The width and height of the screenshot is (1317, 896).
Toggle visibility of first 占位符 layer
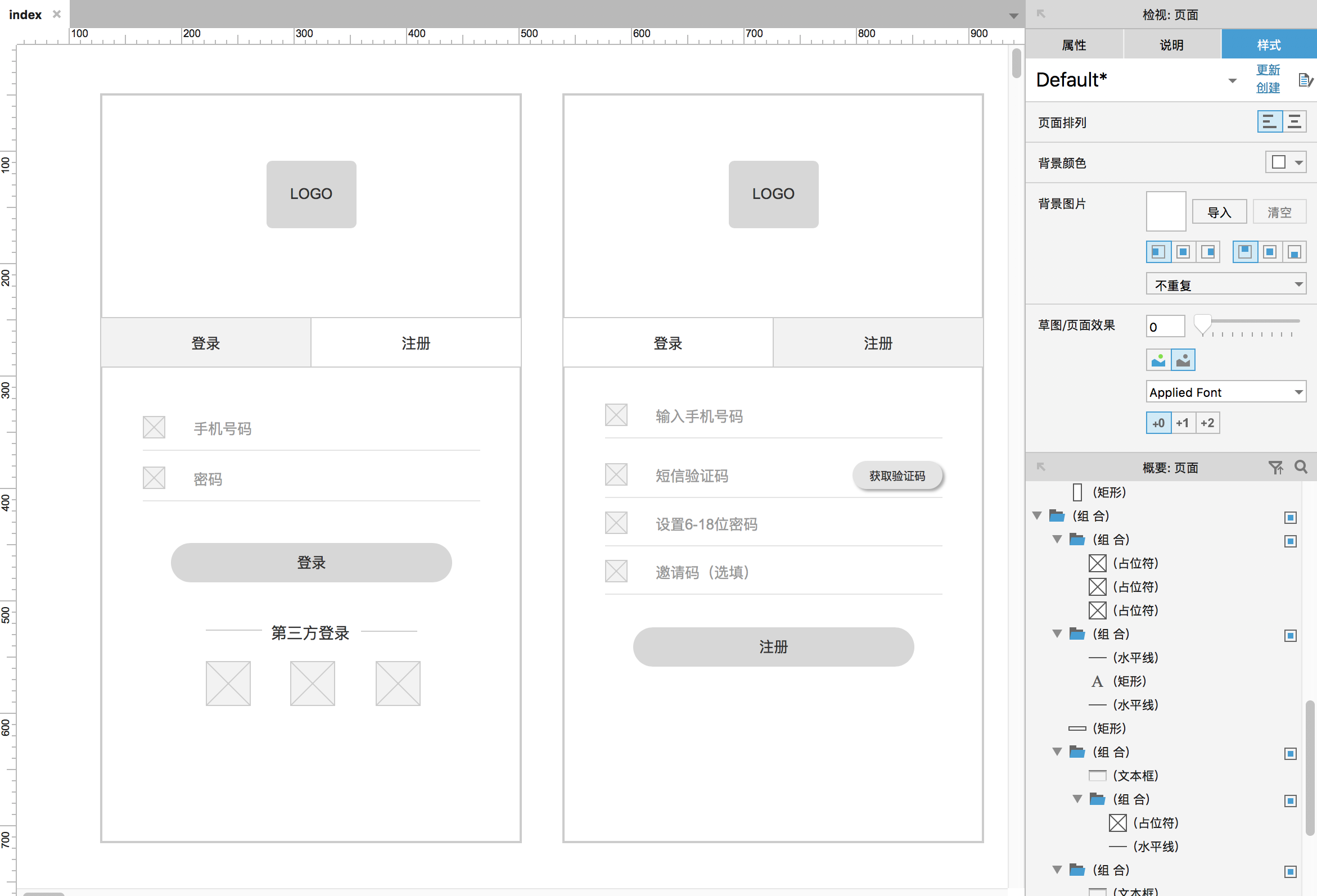pyautogui.click(x=1289, y=563)
